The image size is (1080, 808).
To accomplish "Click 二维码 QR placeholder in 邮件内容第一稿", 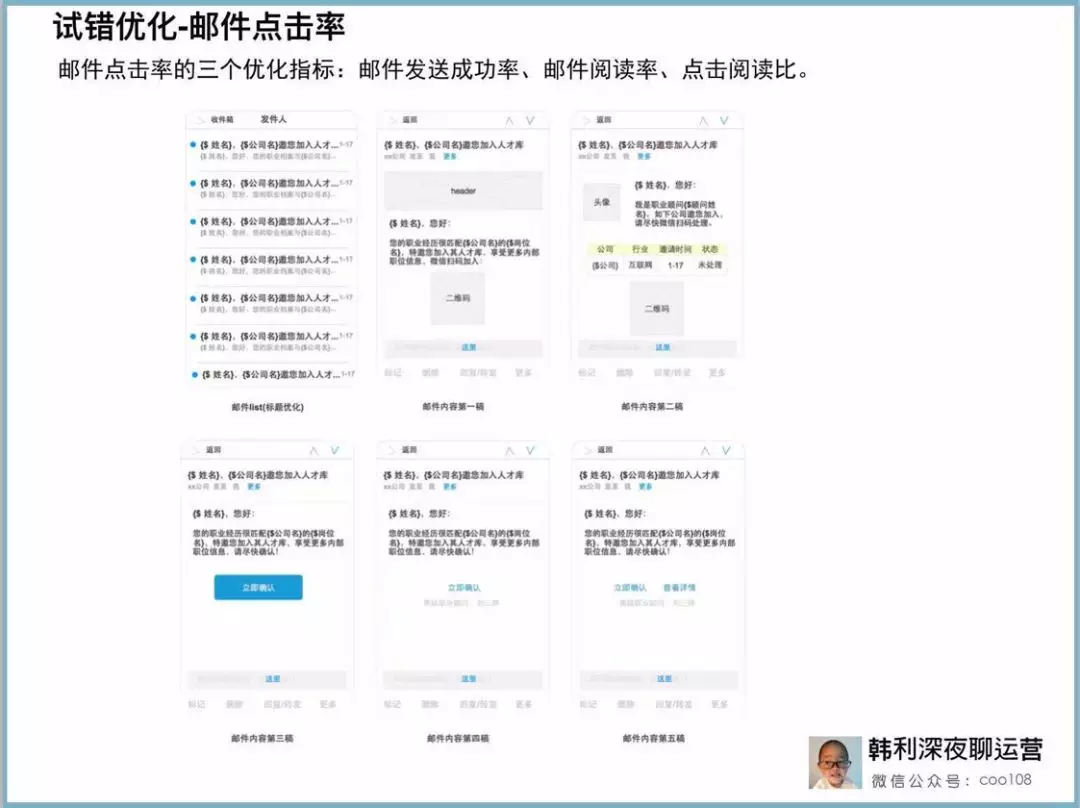I will [457, 298].
